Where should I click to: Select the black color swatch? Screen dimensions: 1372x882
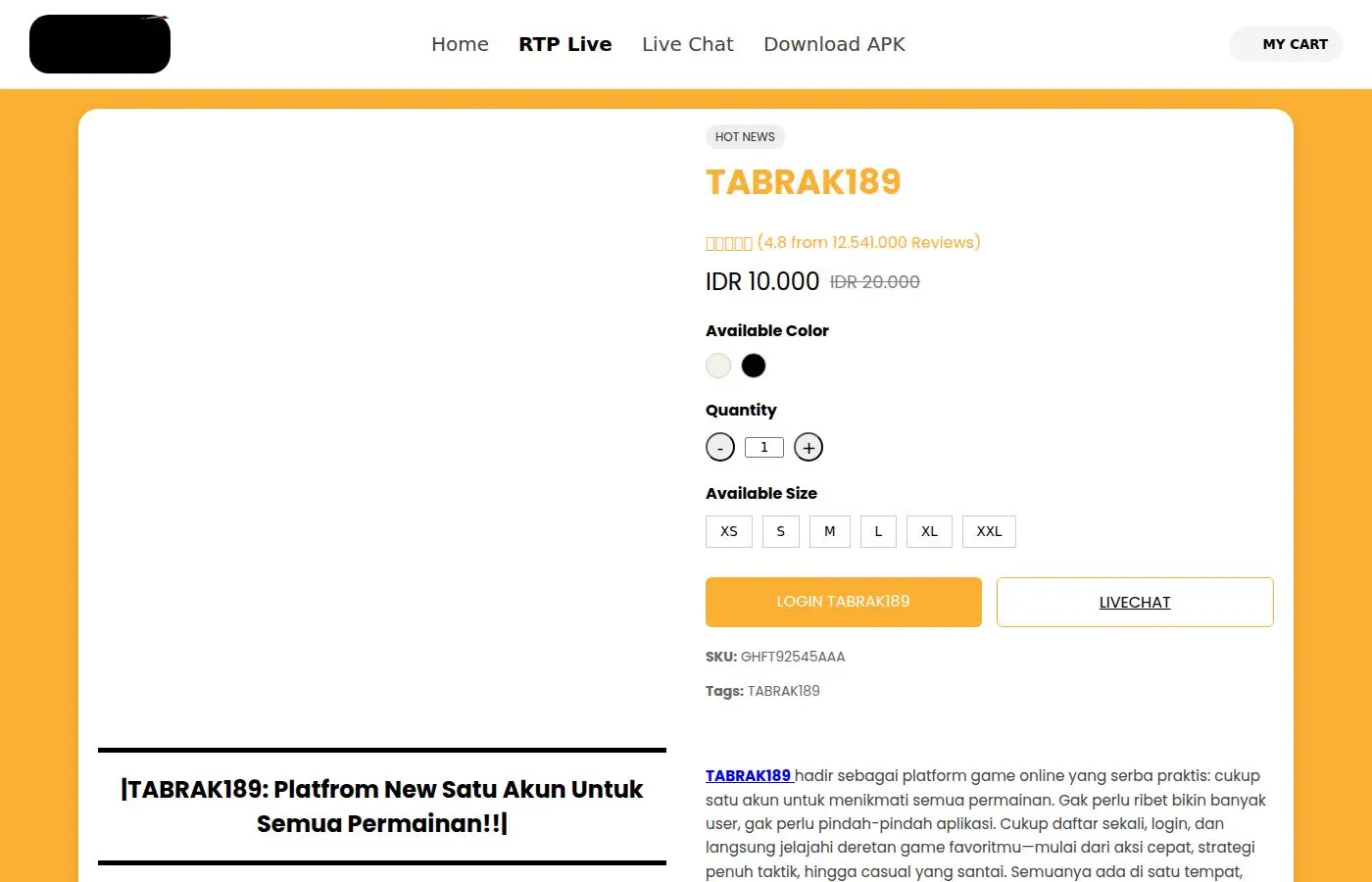pos(754,366)
